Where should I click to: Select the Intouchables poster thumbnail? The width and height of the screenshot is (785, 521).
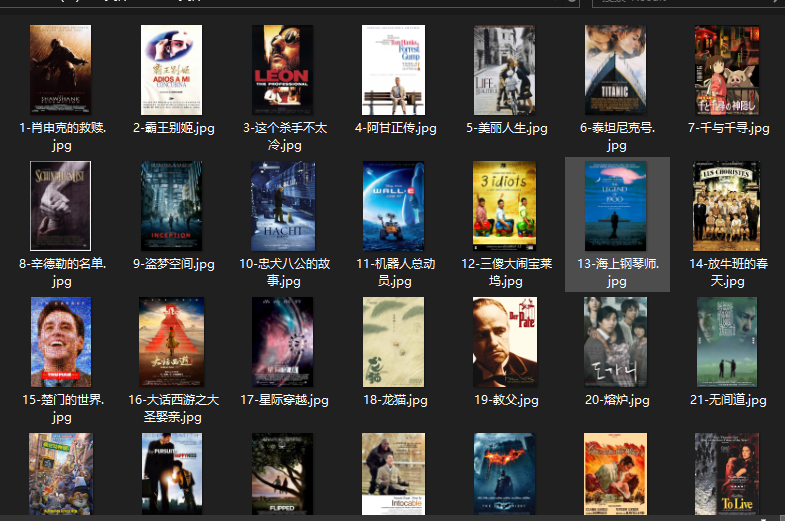click(394, 474)
